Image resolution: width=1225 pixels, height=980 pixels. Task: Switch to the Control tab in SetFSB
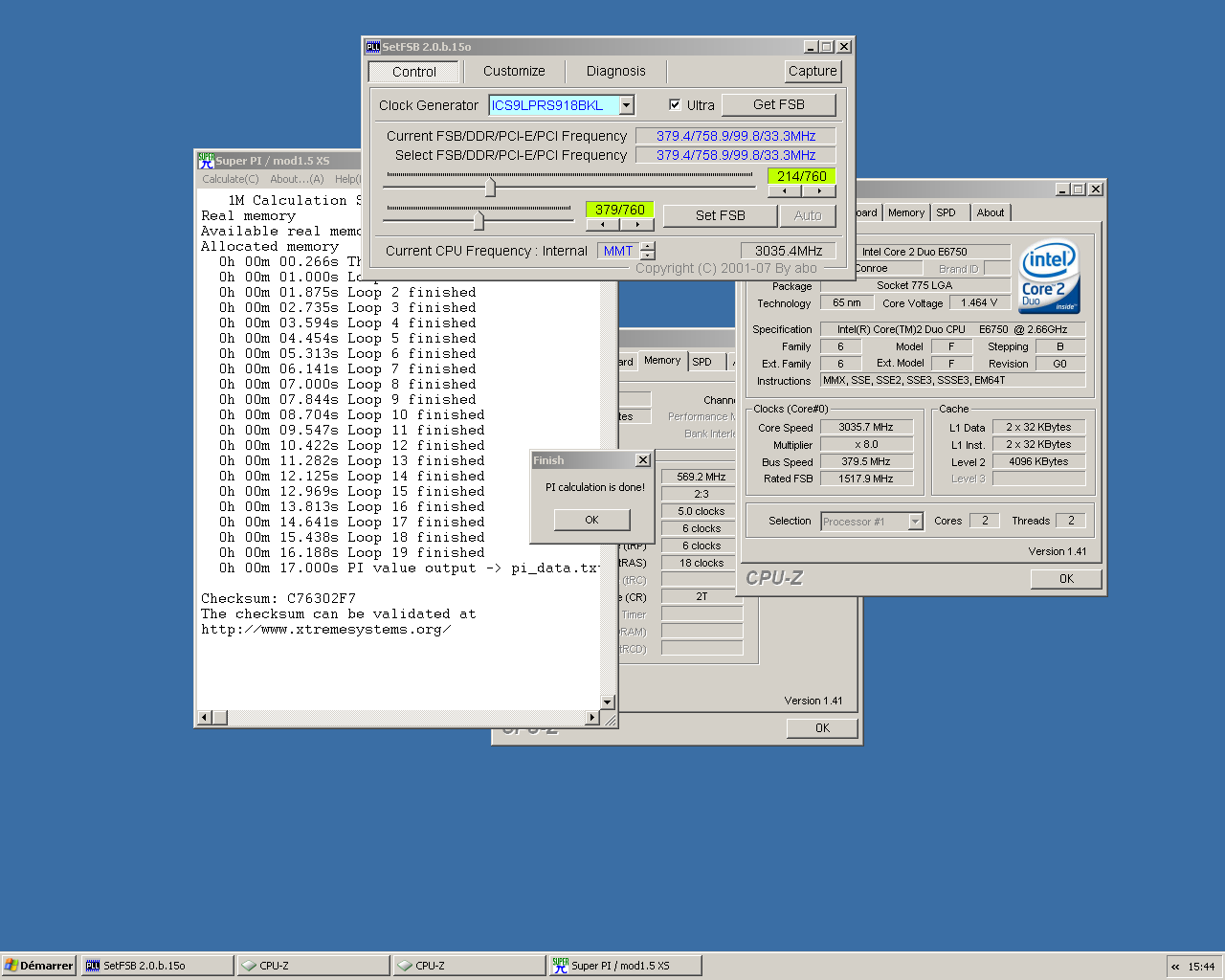coord(413,72)
